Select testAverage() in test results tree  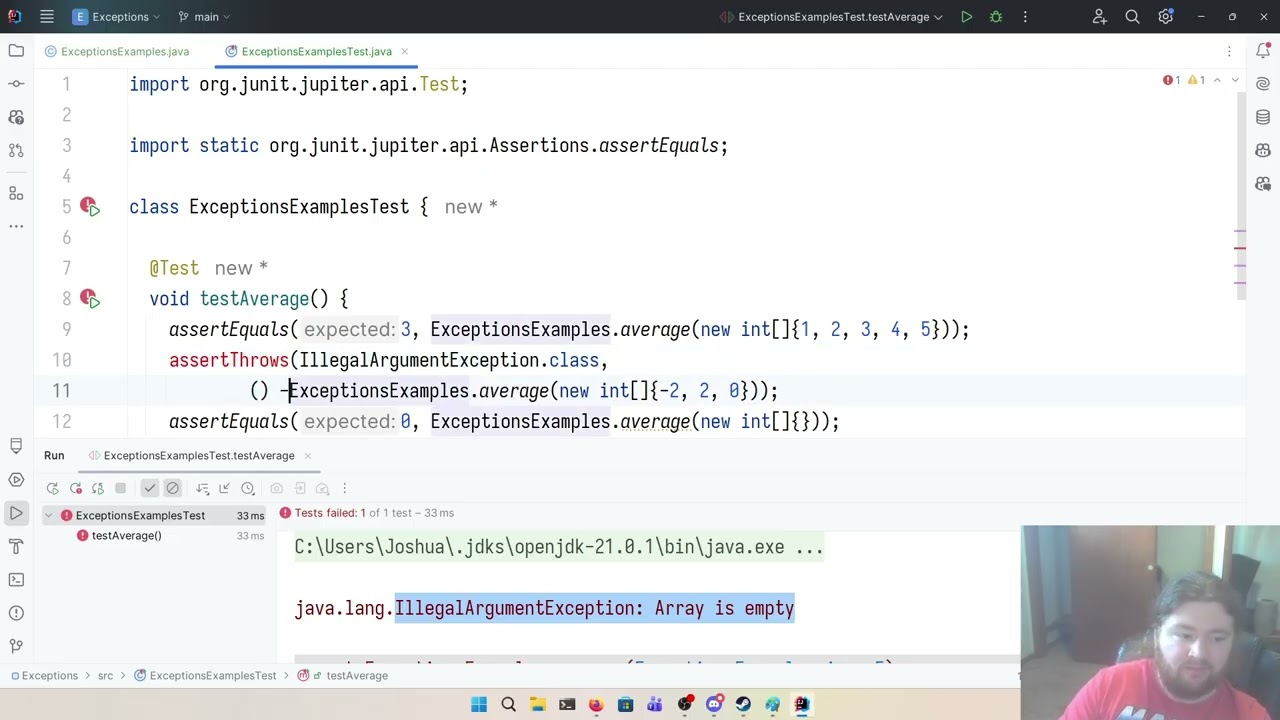pyautogui.click(x=126, y=536)
